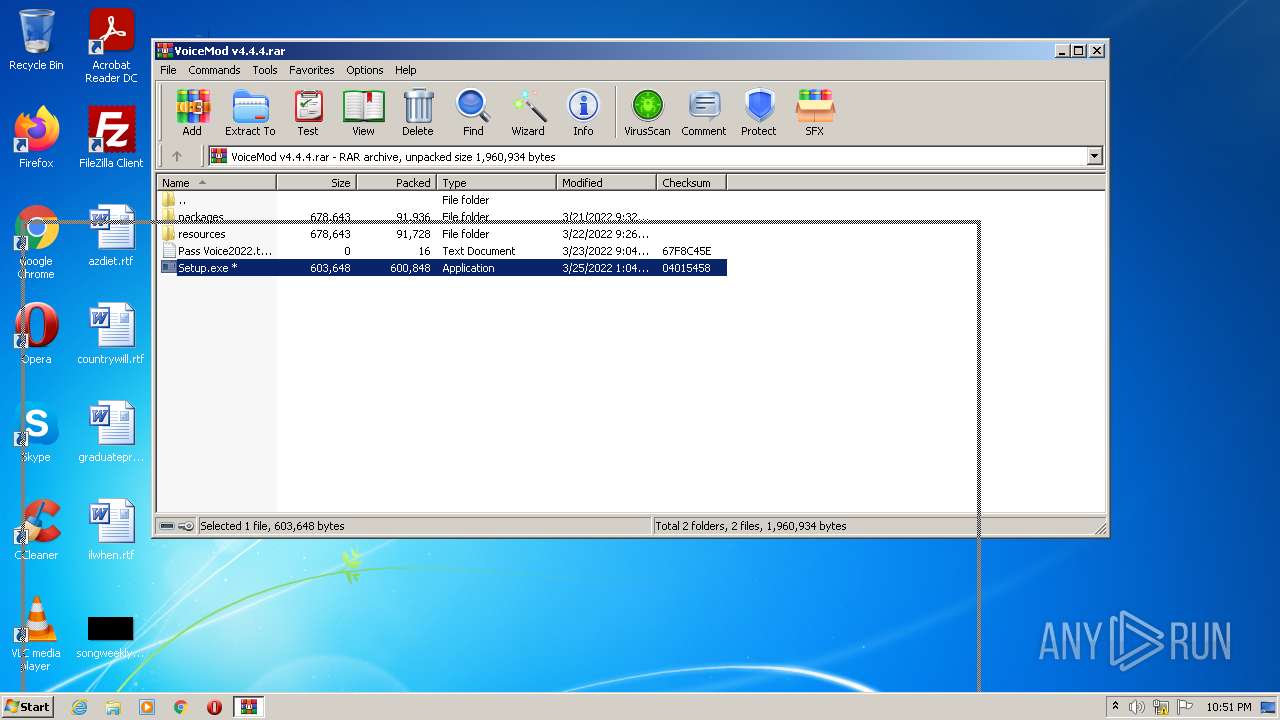1280x720 pixels.
Task: Click the Find magnifier icon
Action: click(473, 112)
